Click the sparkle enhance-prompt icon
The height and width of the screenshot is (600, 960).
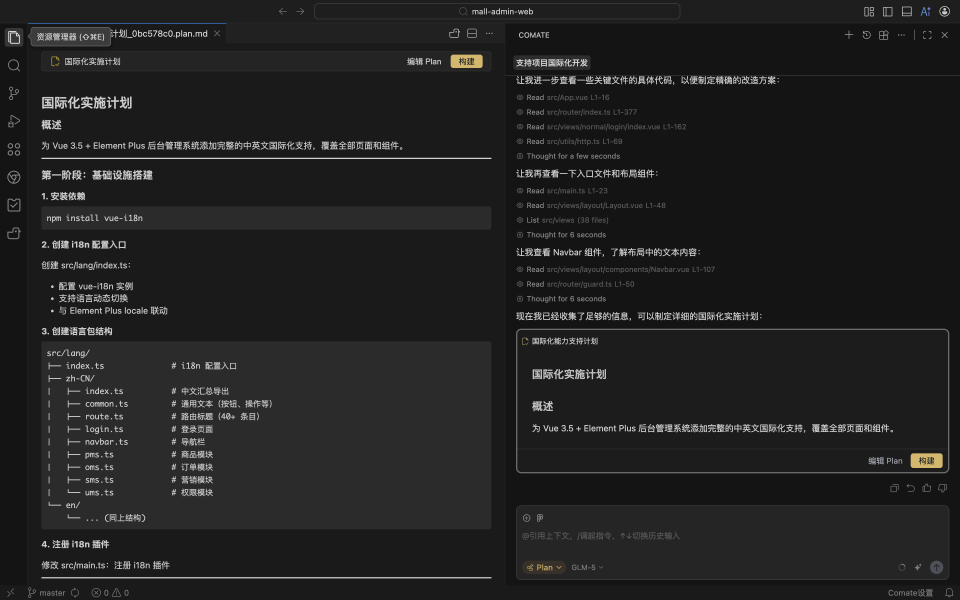(918, 568)
